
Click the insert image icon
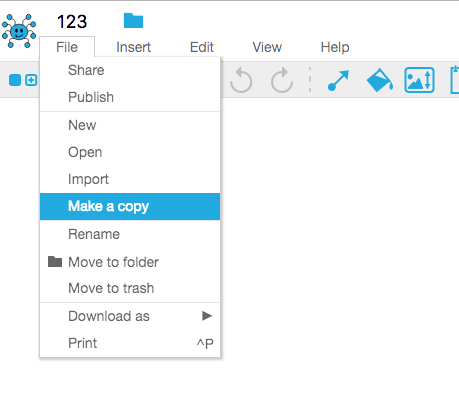[x=419, y=80]
